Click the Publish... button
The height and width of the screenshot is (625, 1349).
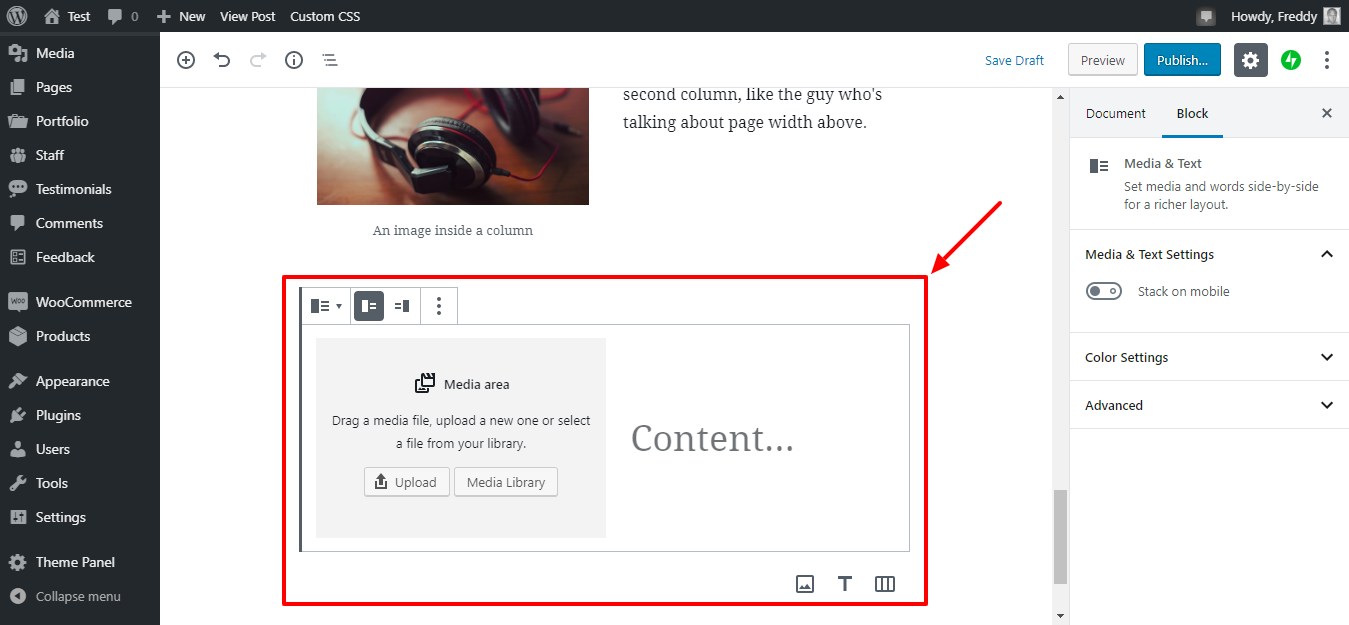1182,60
